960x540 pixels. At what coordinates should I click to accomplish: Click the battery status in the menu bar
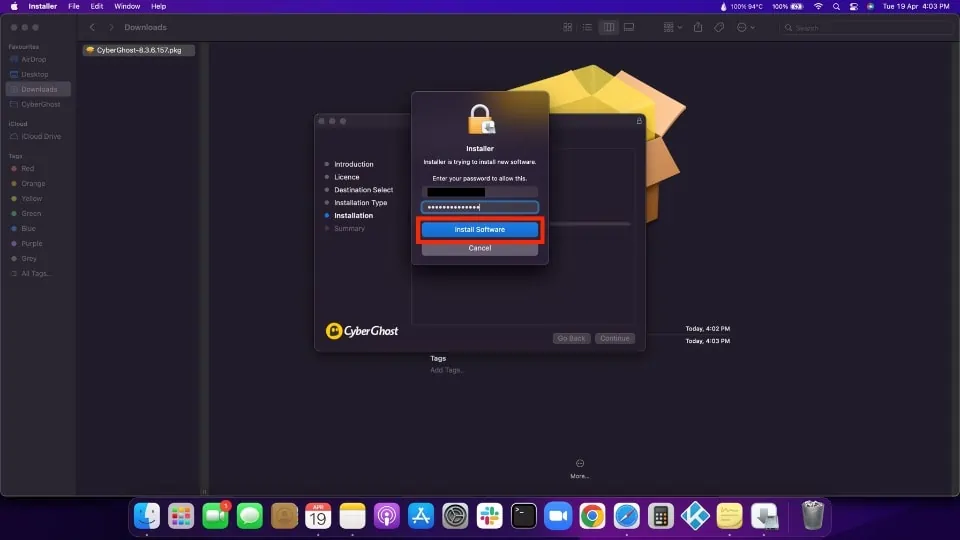[x=787, y=6]
